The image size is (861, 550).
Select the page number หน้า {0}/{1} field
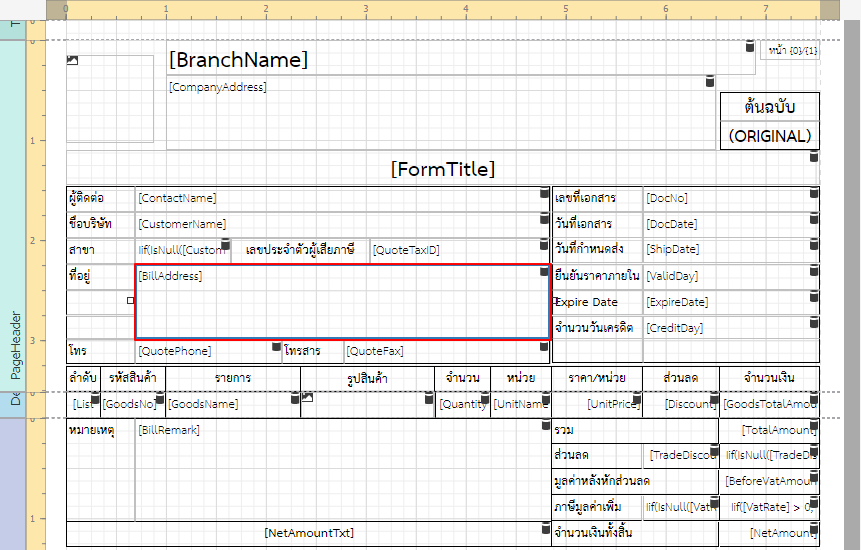click(790, 50)
